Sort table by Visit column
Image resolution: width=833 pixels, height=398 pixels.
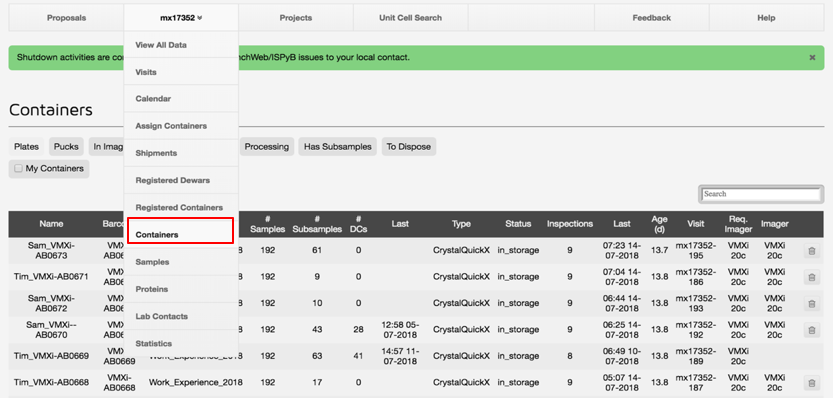point(695,224)
